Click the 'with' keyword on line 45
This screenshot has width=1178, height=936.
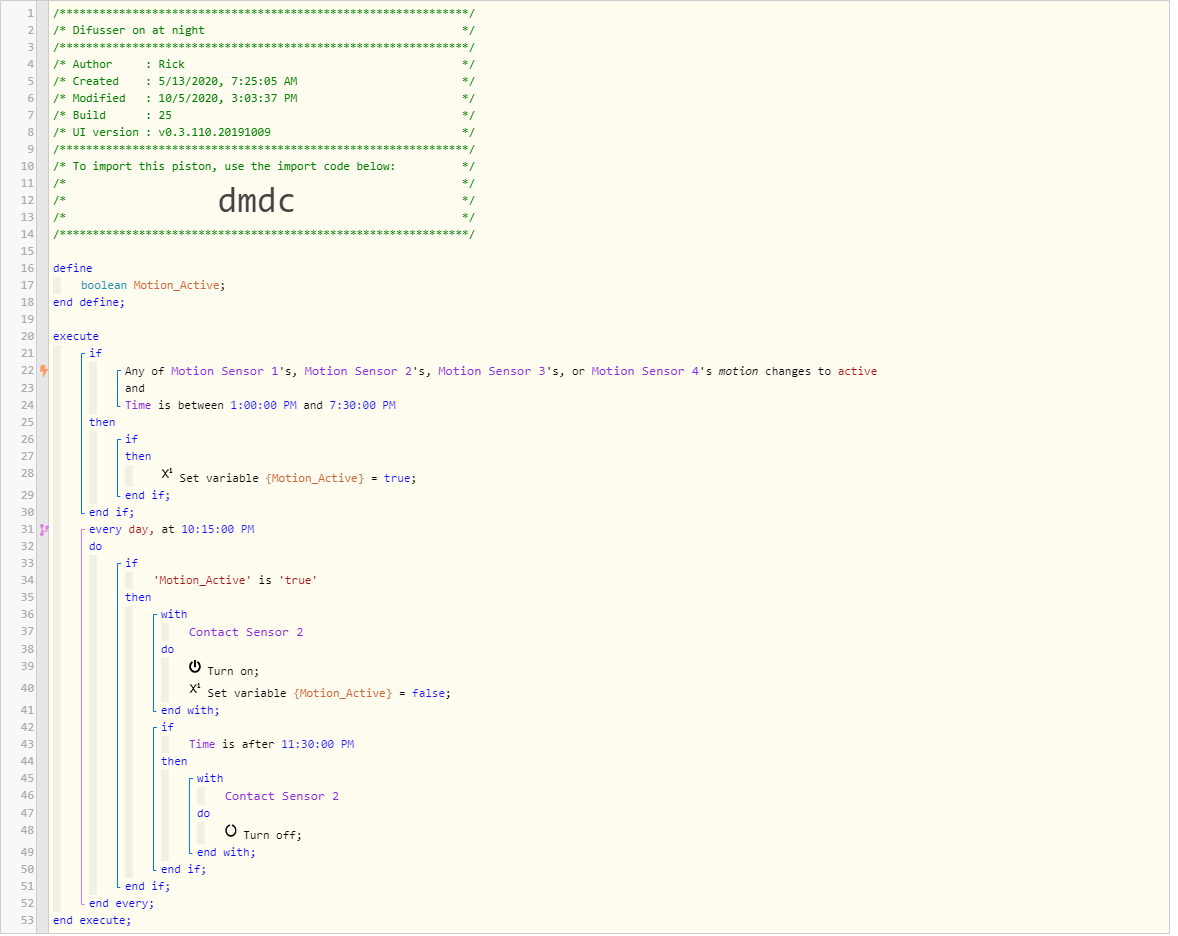point(210,779)
